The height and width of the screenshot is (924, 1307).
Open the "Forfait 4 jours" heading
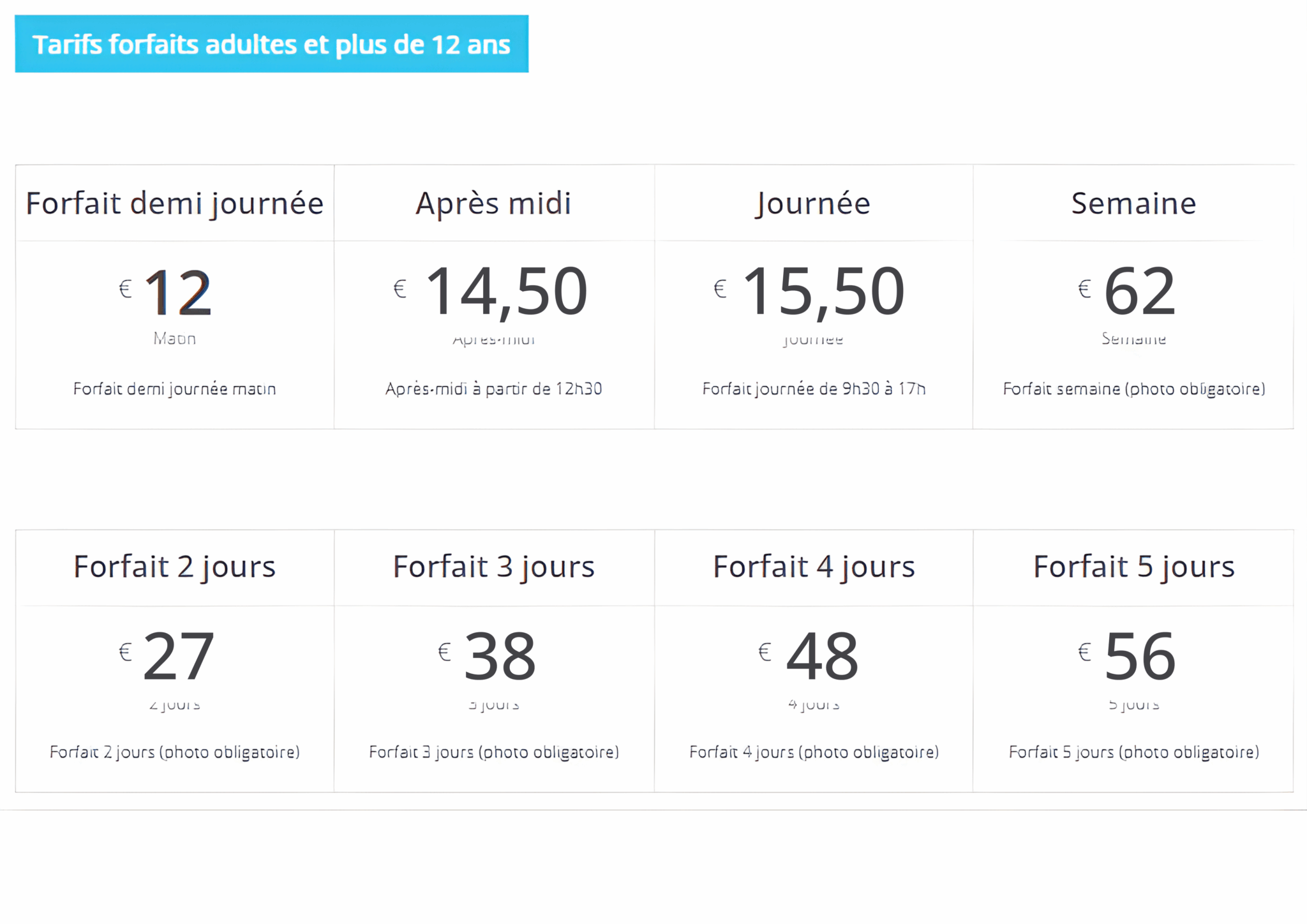pyautogui.click(x=814, y=567)
